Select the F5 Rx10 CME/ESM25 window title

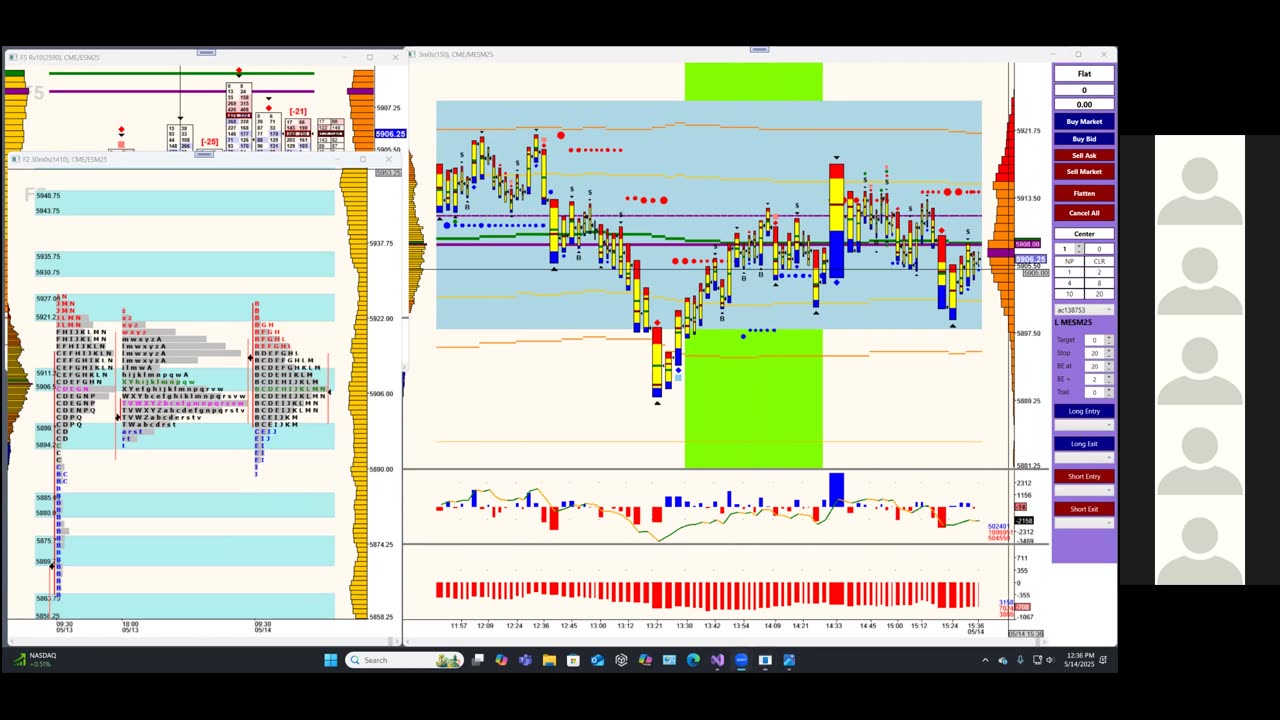tap(60, 58)
